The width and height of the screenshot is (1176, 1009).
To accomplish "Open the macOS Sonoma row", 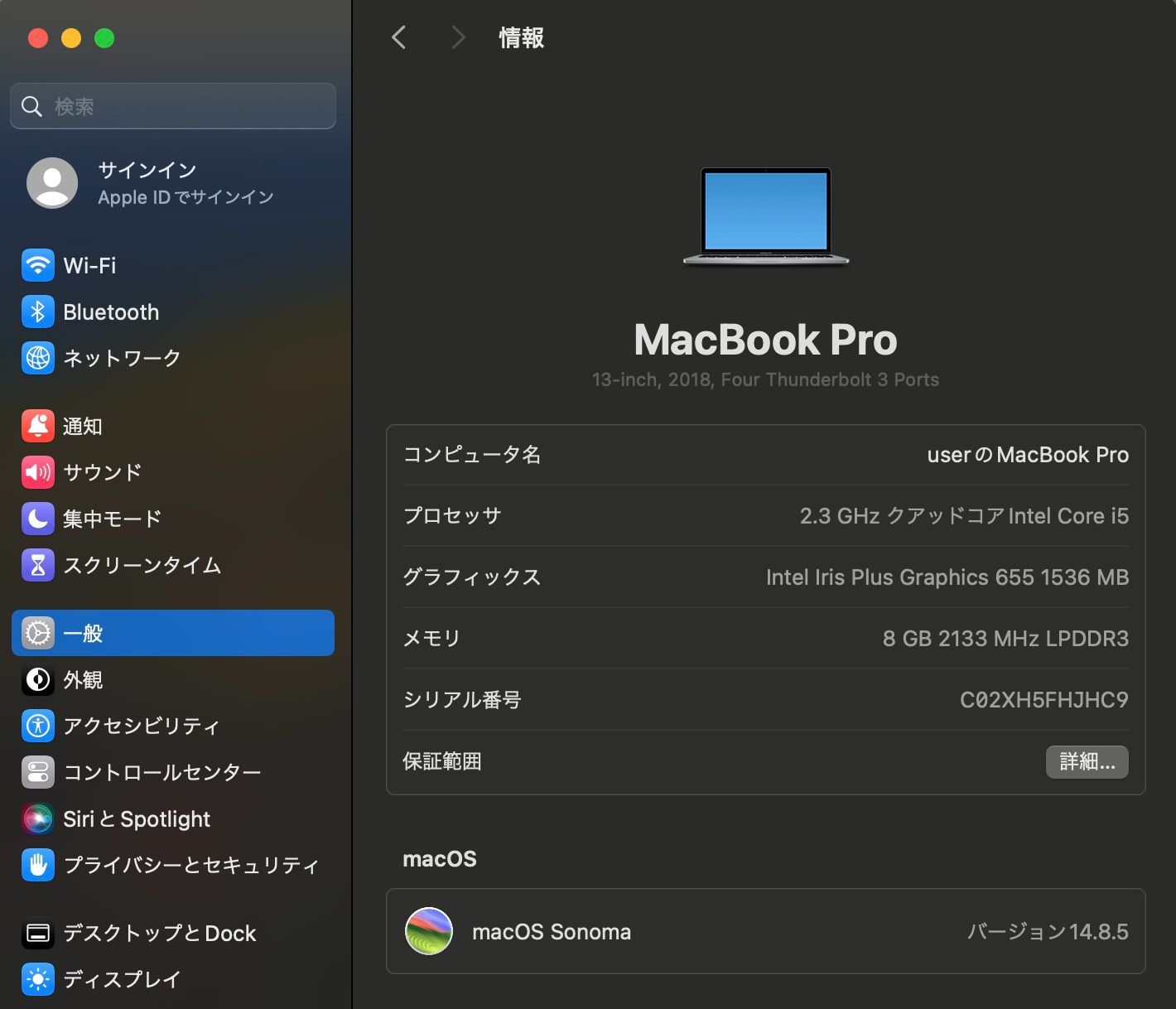I will [x=766, y=931].
